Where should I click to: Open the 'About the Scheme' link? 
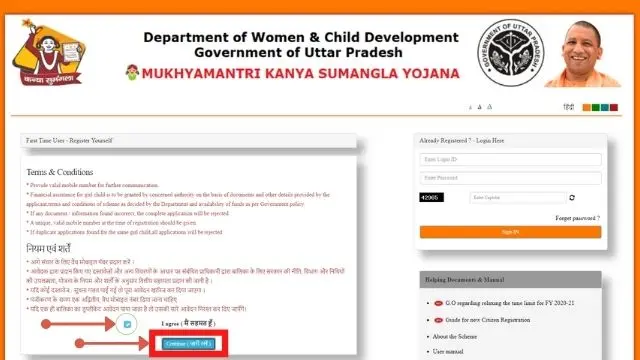[455, 337]
